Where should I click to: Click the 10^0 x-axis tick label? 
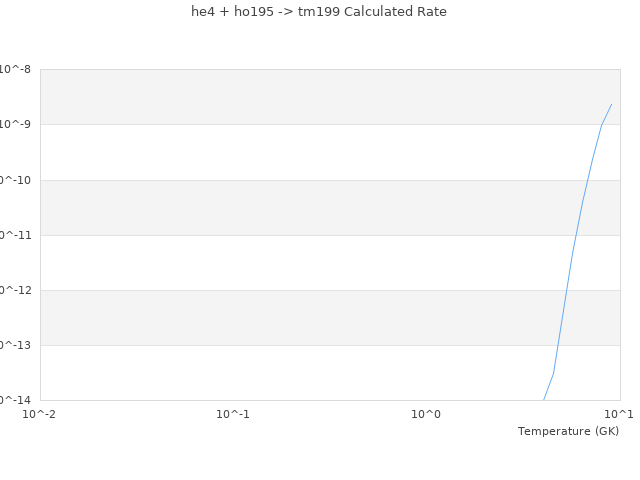(426, 414)
